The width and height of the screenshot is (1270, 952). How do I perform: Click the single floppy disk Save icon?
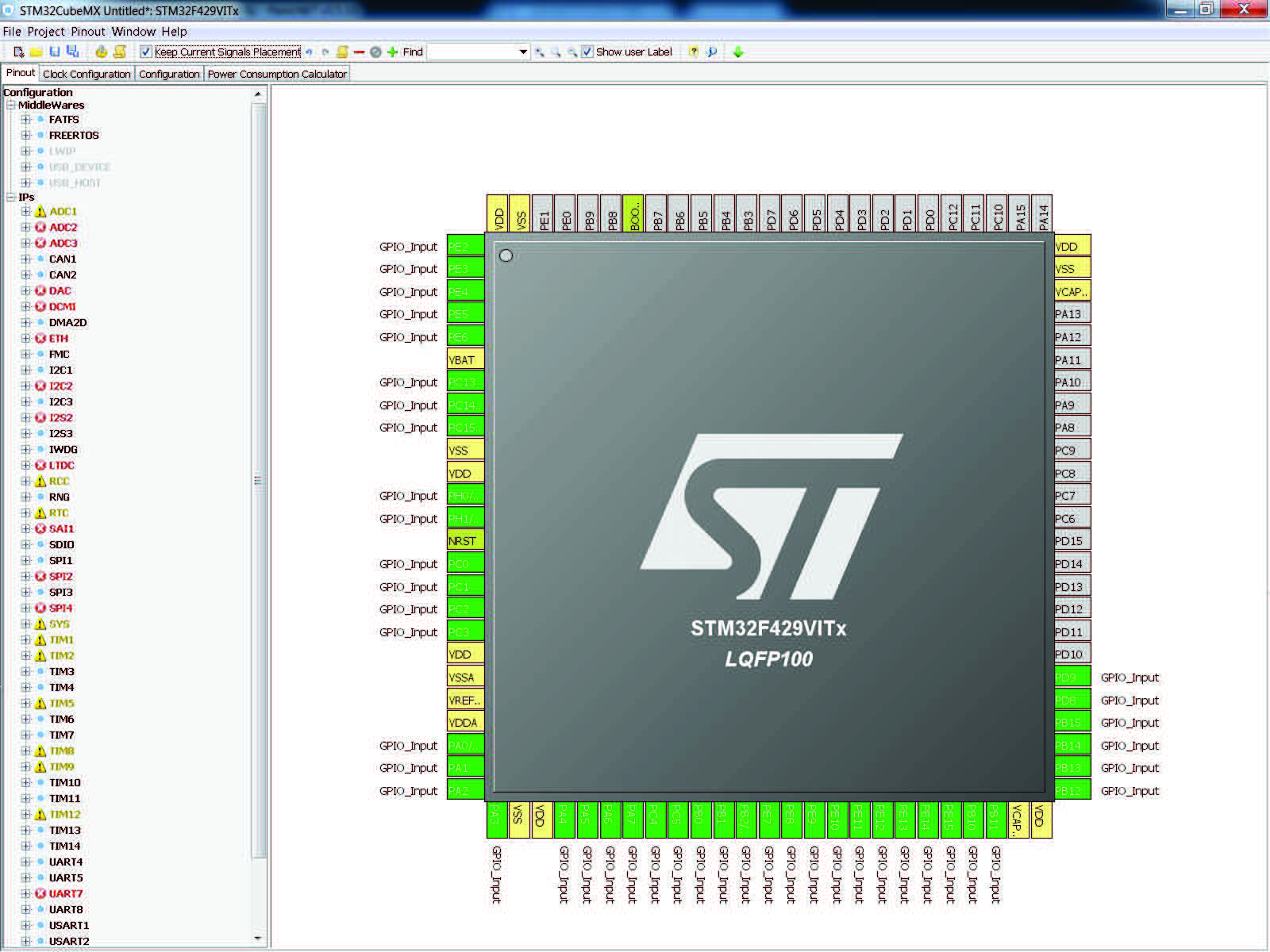(55, 52)
